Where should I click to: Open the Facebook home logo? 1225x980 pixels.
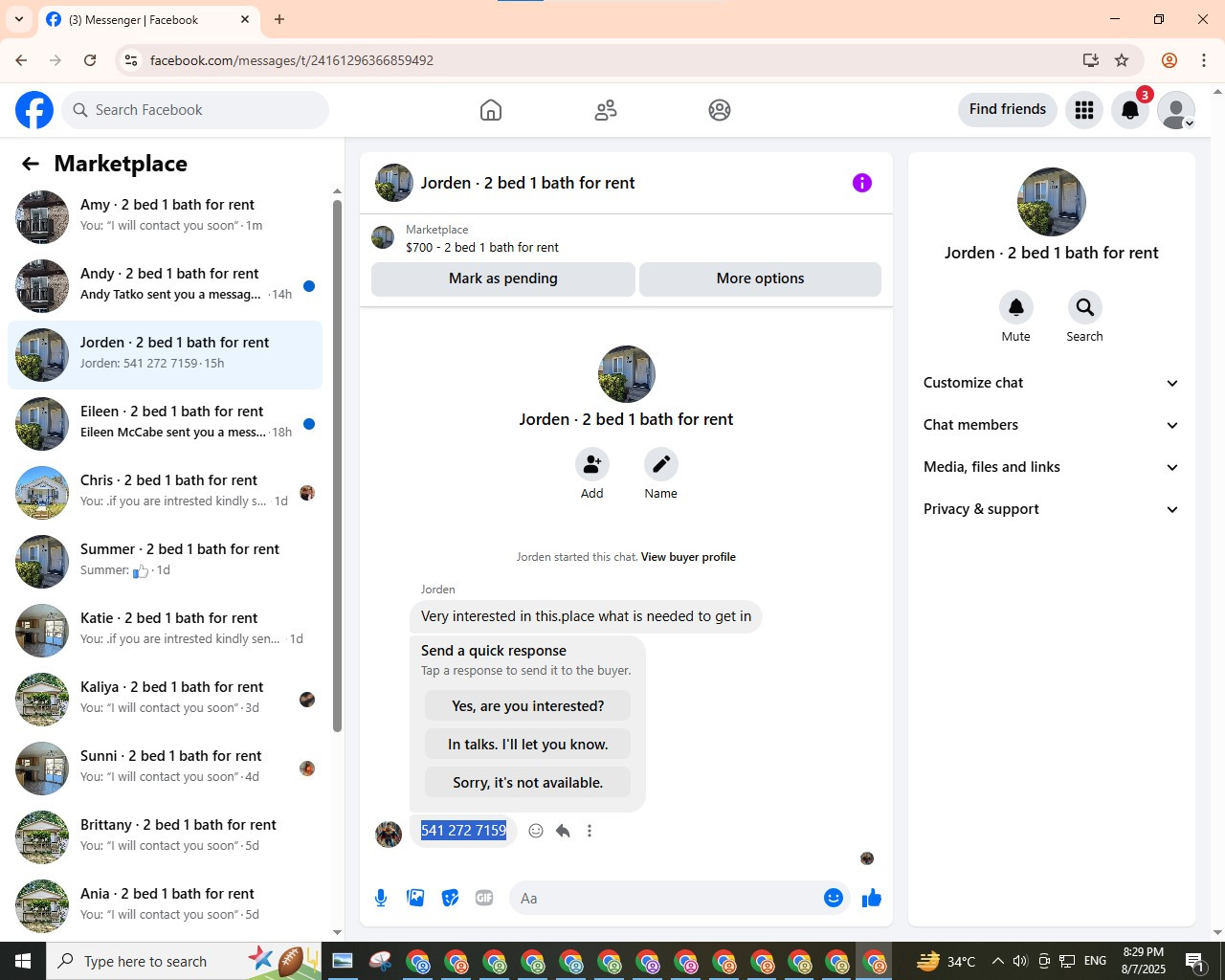click(34, 110)
